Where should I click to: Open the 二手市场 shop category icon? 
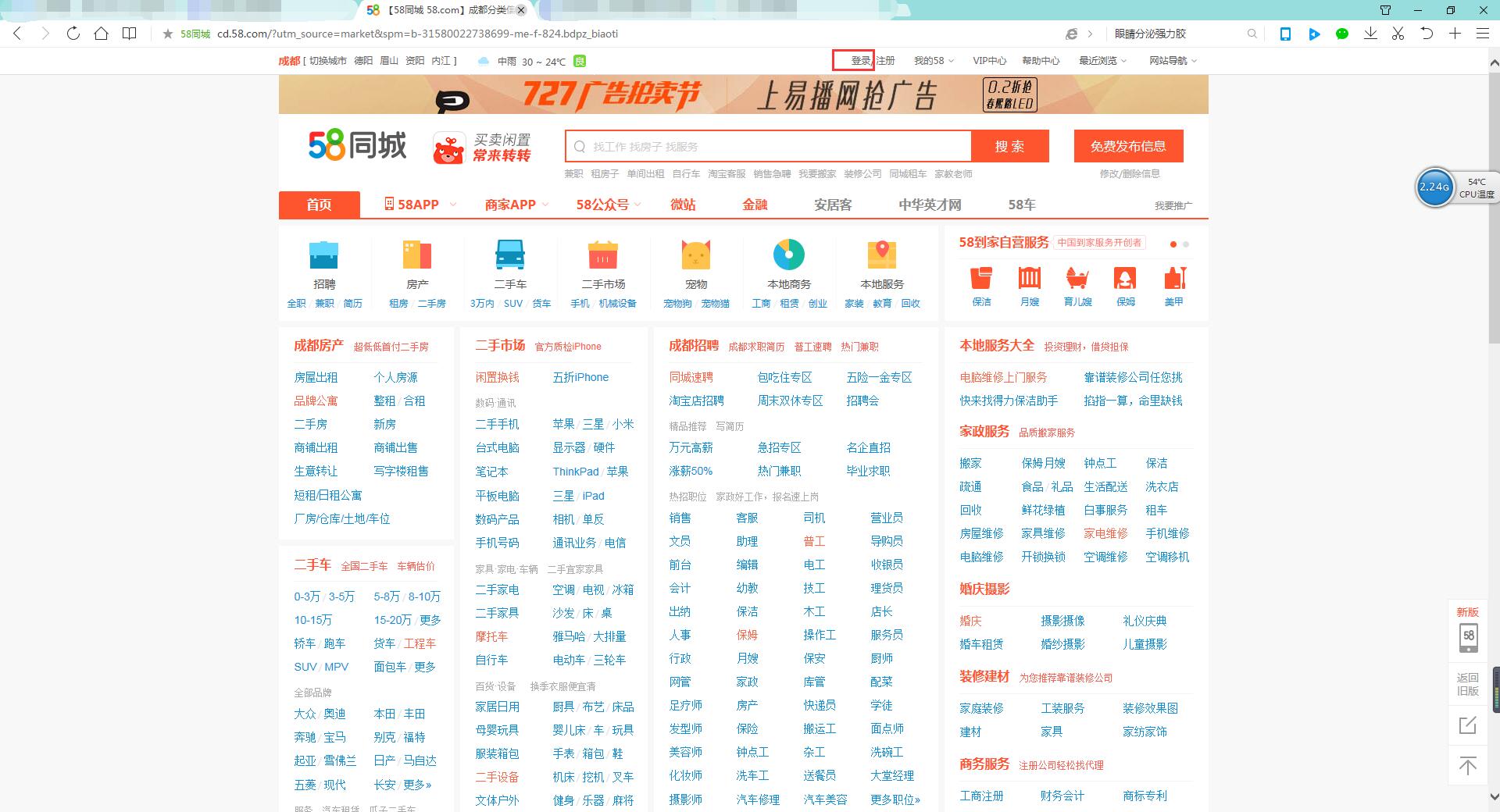[603, 255]
